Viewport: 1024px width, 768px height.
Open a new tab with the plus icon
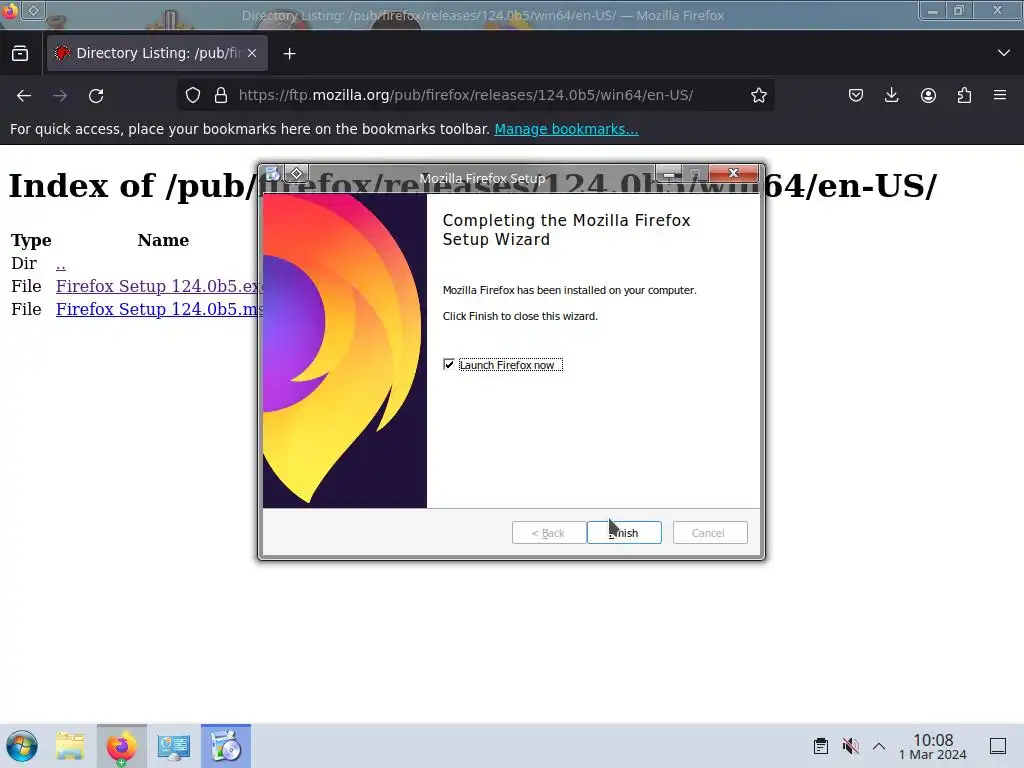click(289, 54)
